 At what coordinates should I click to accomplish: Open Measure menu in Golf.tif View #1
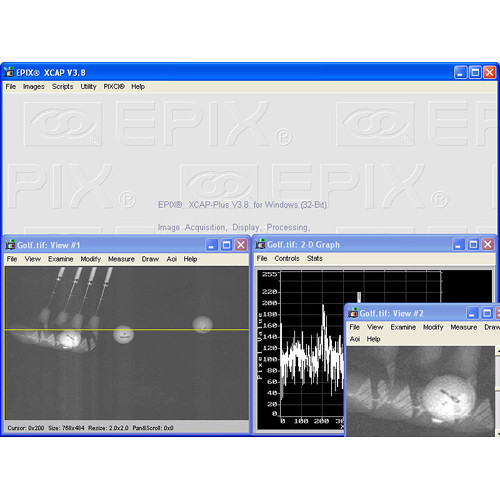tap(121, 259)
